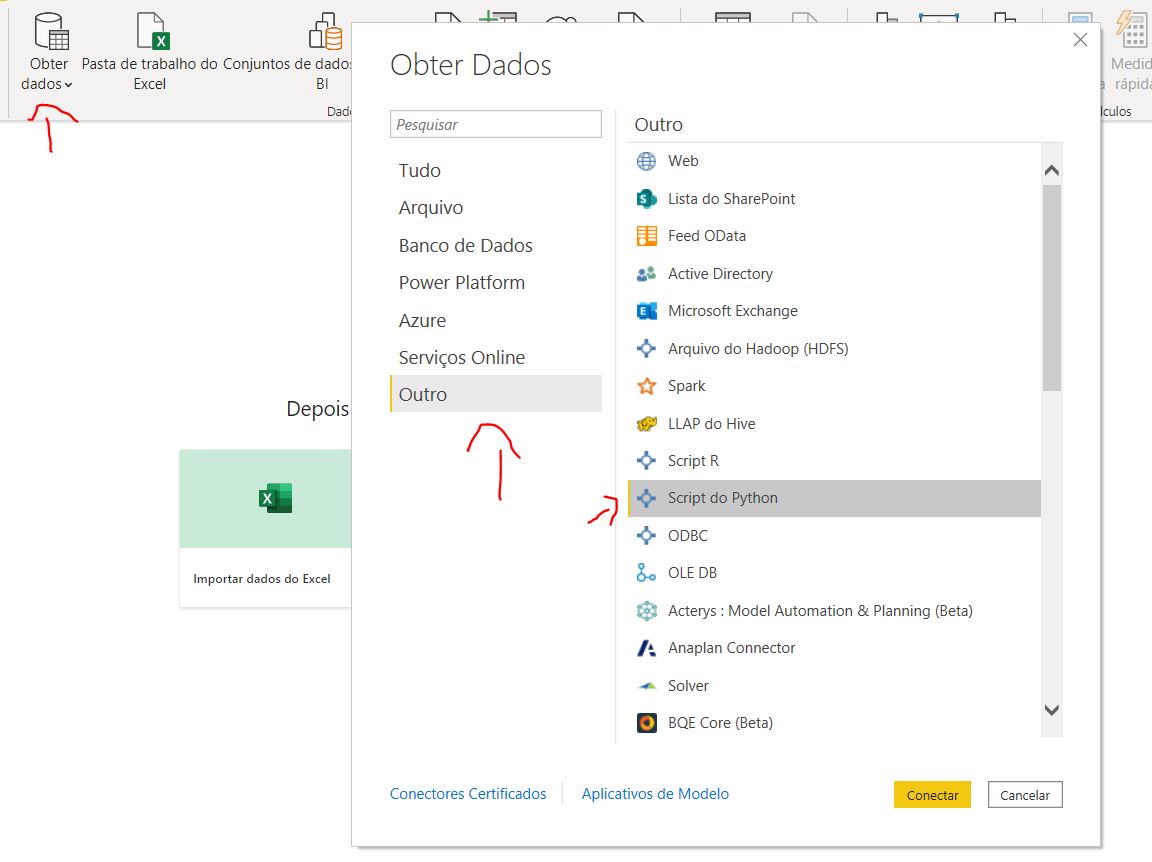Select the Acterys connector icon
Viewport: 1152px width, 862px height.
[647, 611]
